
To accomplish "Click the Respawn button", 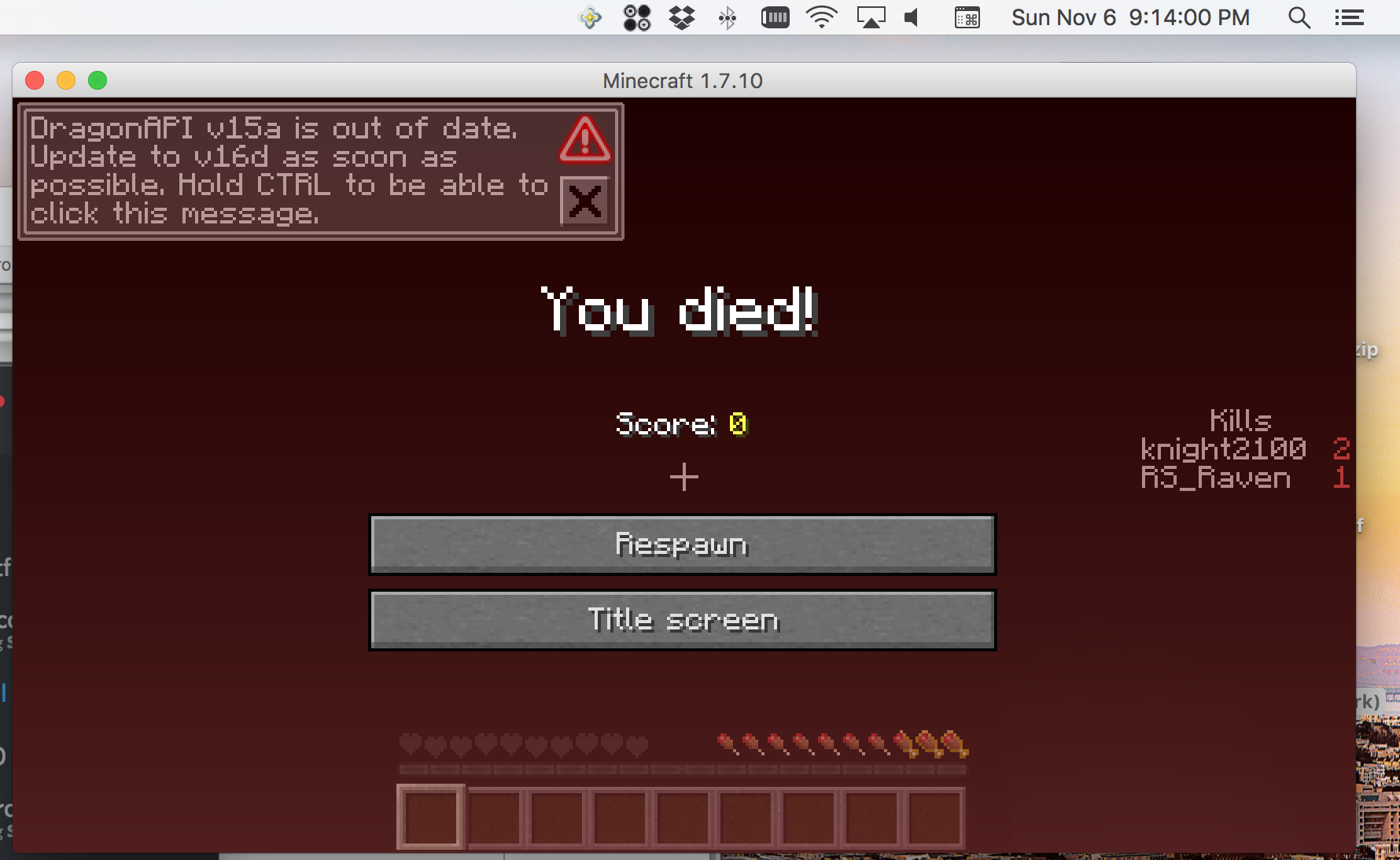I will [x=682, y=544].
